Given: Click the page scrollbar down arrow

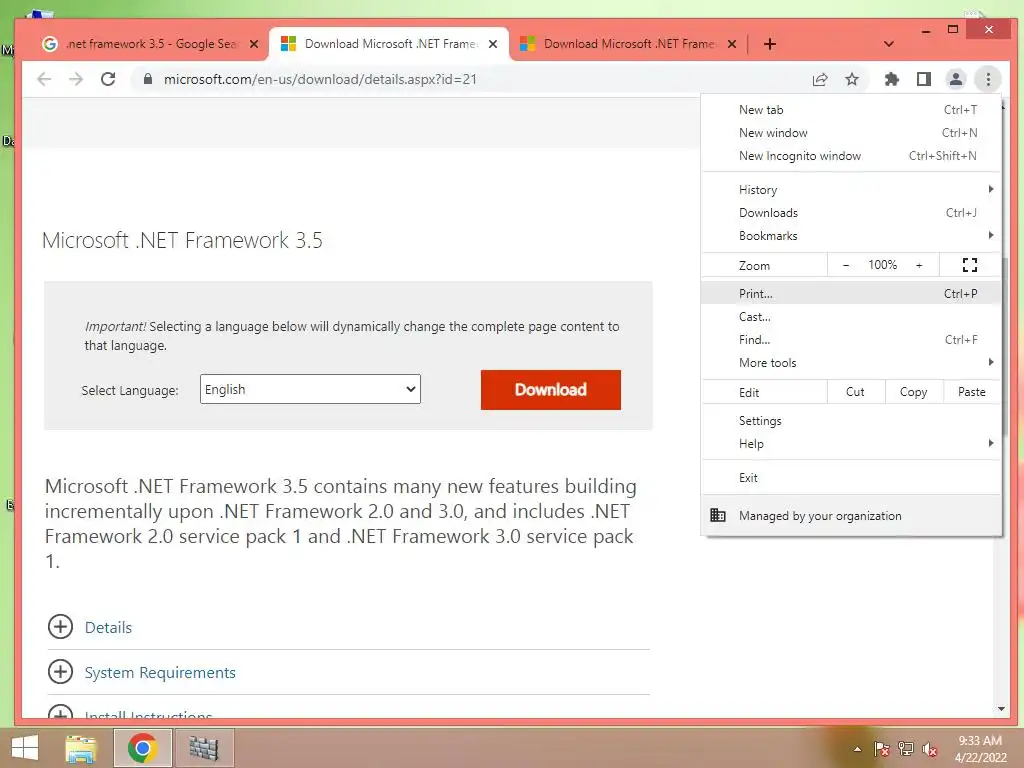Looking at the screenshot, I should 1001,709.
